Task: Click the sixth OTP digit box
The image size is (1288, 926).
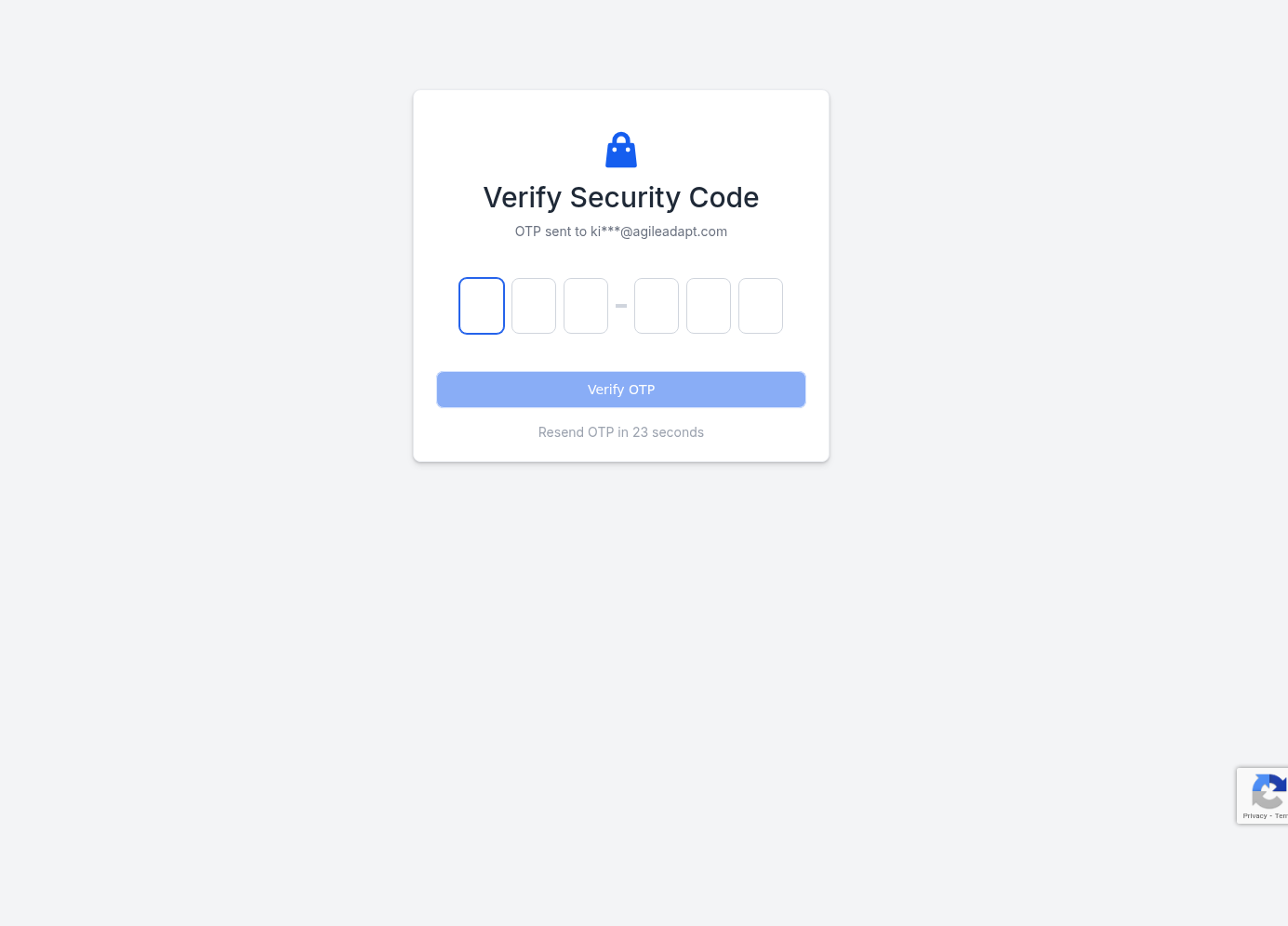Action: 761,306
